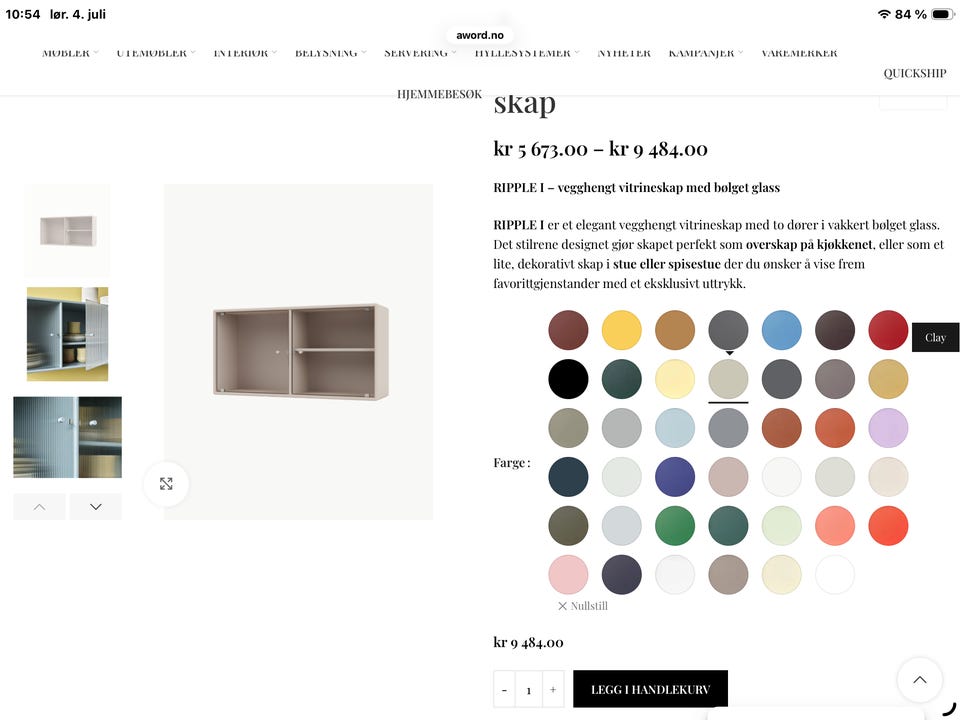Open fullscreen image zoom icon
Screen dimensions: 960x720
[x=166, y=484]
